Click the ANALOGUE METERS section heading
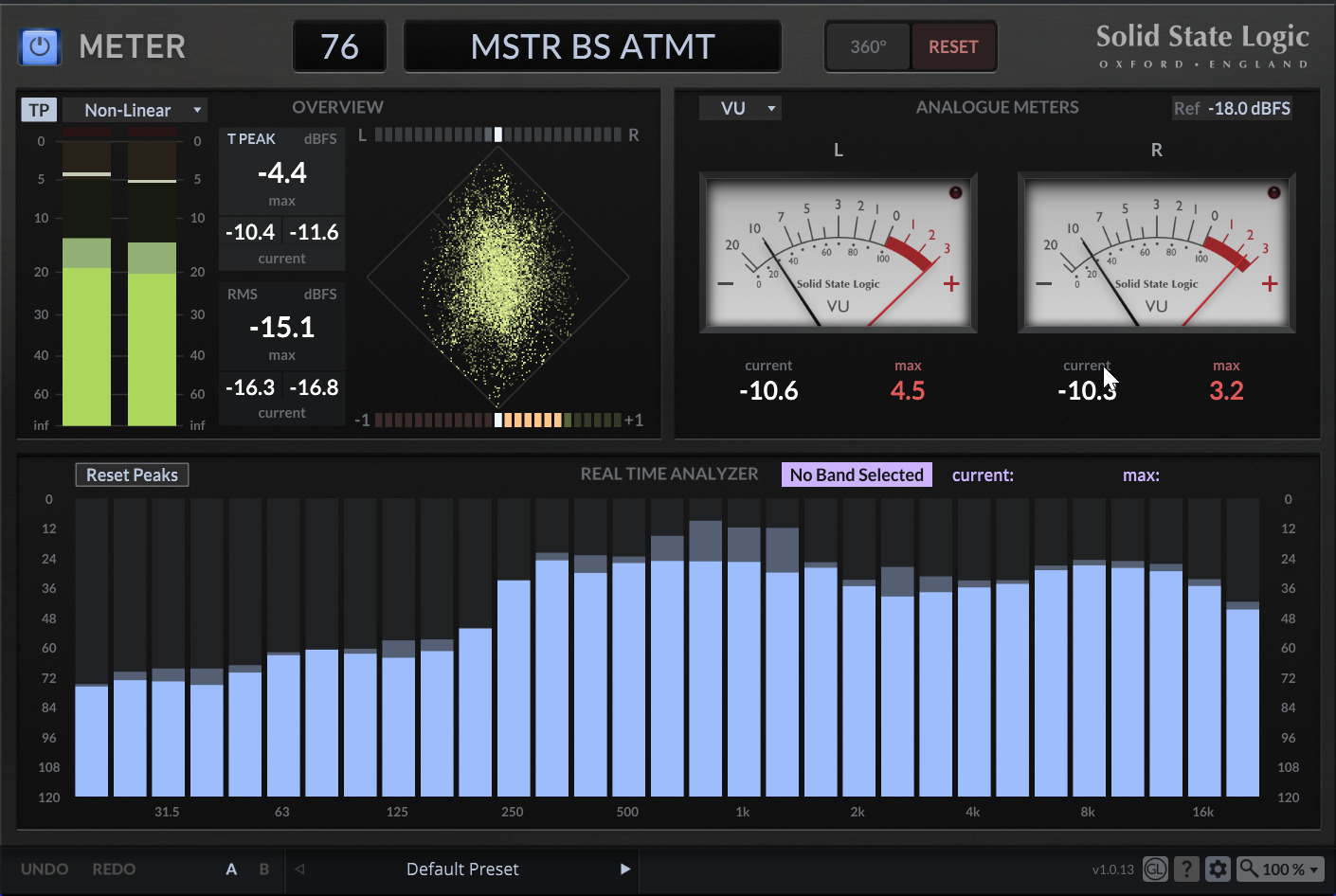Viewport: 1336px width, 896px height. click(997, 107)
